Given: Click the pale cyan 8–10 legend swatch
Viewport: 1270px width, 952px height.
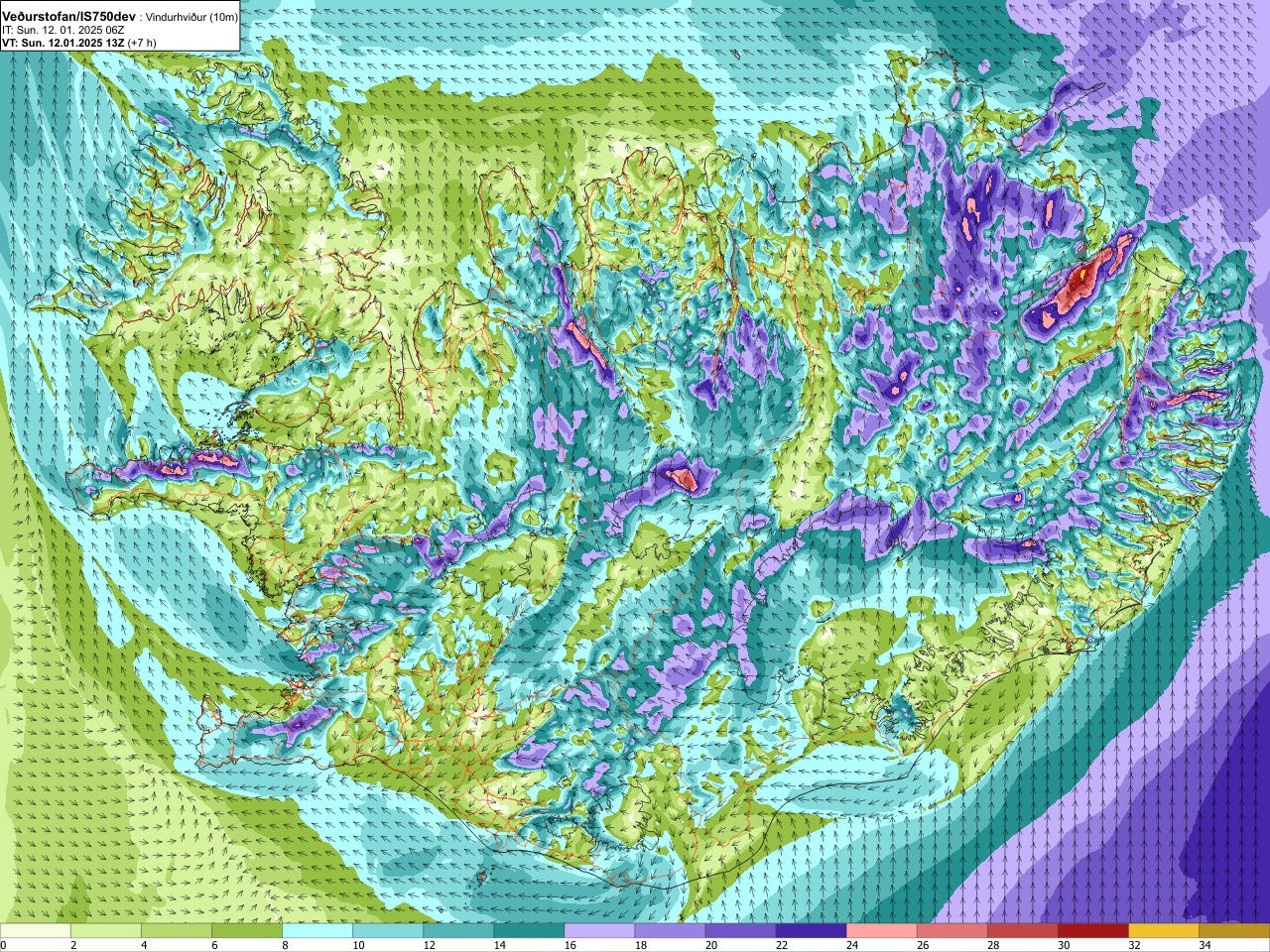Looking at the screenshot, I should [317, 931].
